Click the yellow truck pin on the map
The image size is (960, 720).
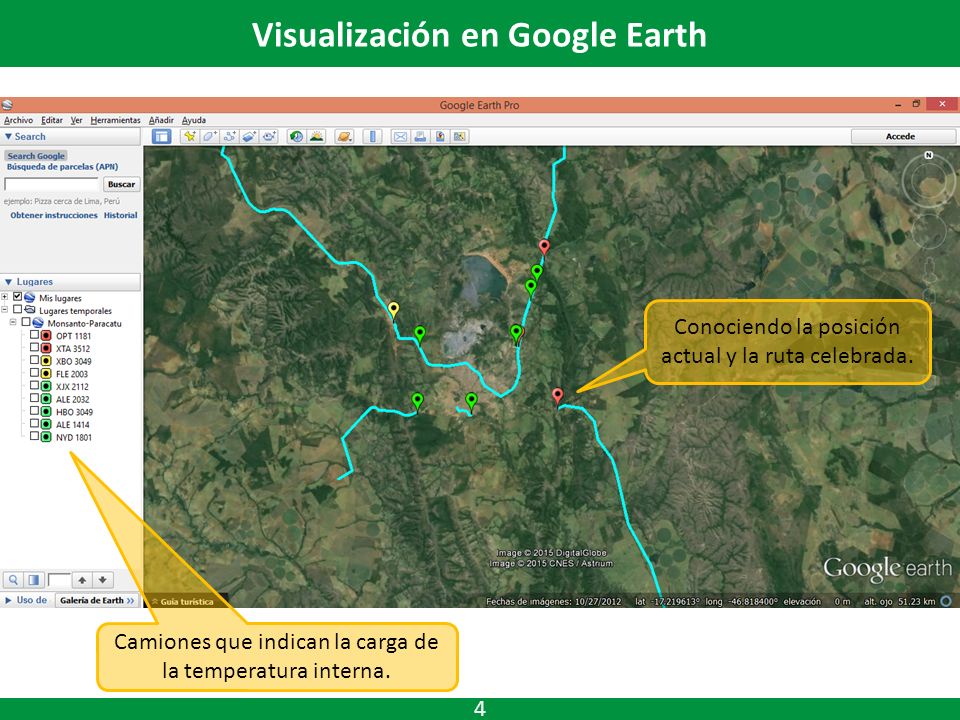pos(394,309)
